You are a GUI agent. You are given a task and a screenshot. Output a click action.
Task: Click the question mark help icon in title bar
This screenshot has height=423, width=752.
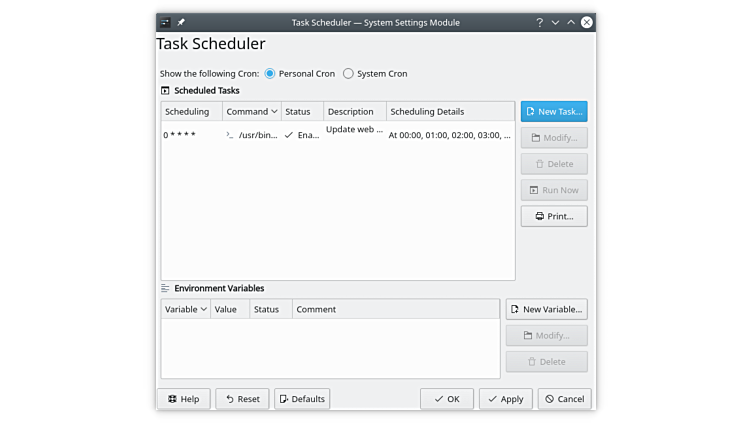click(x=539, y=21)
